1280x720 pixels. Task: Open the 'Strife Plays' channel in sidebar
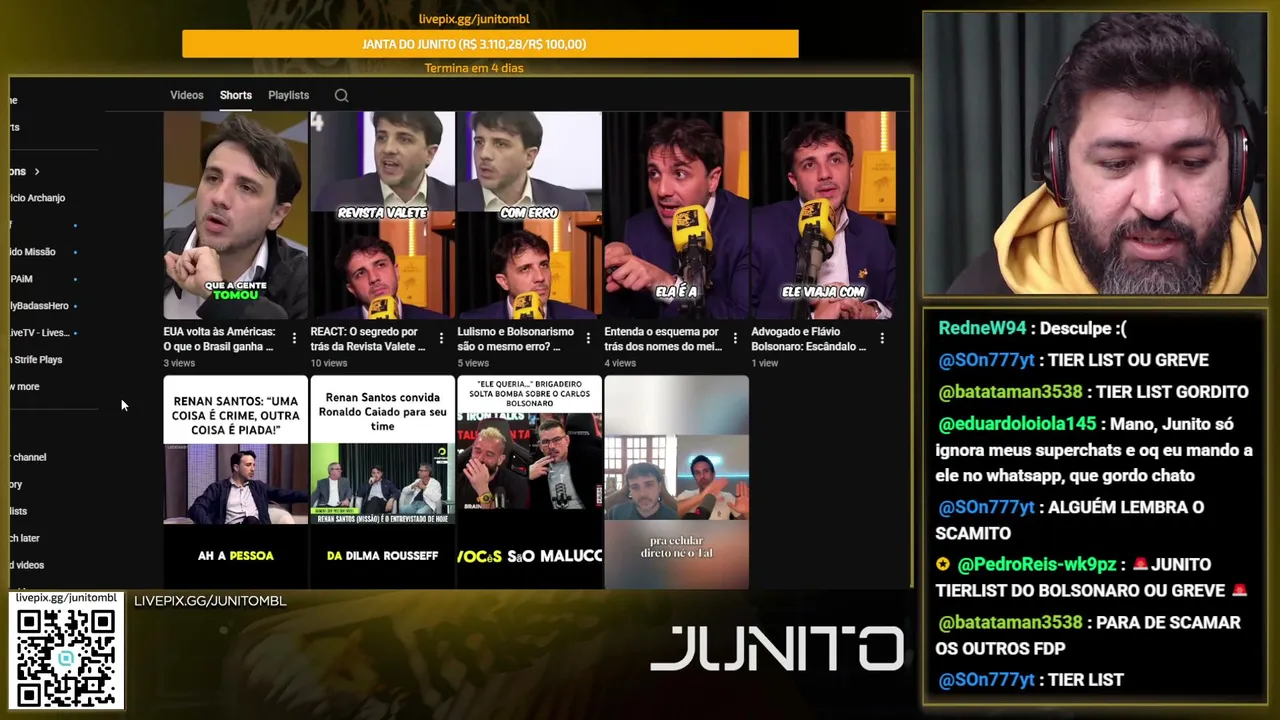pyautogui.click(x=36, y=360)
